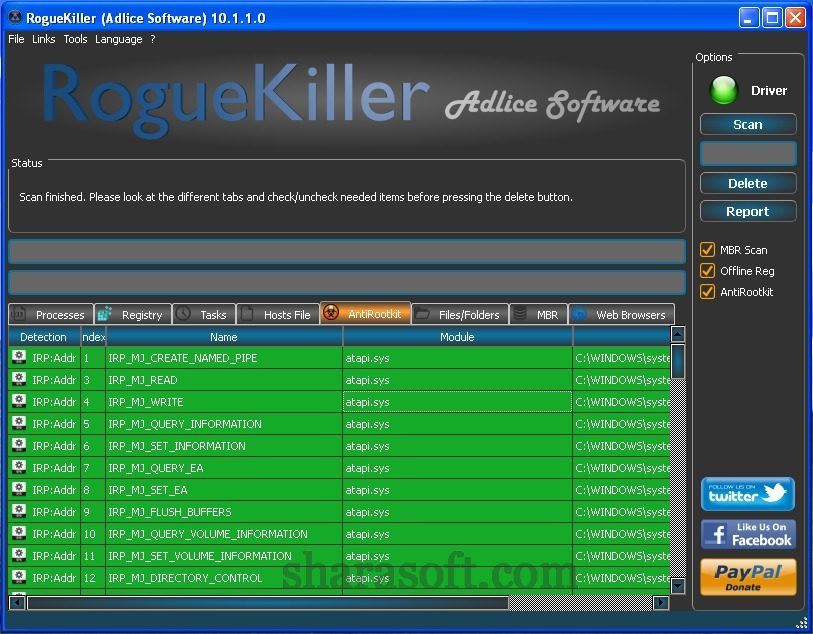813x634 pixels.
Task: Click the gear icon in the IRP_MJ_WRITE row
Action: [x=19, y=401]
